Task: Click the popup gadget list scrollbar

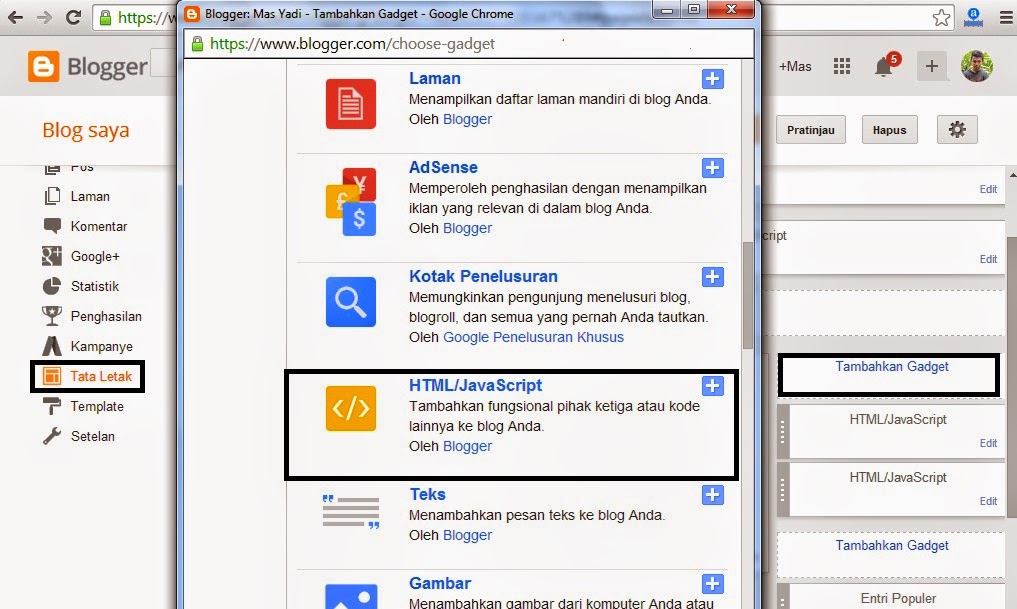Action: coord(748,295)
